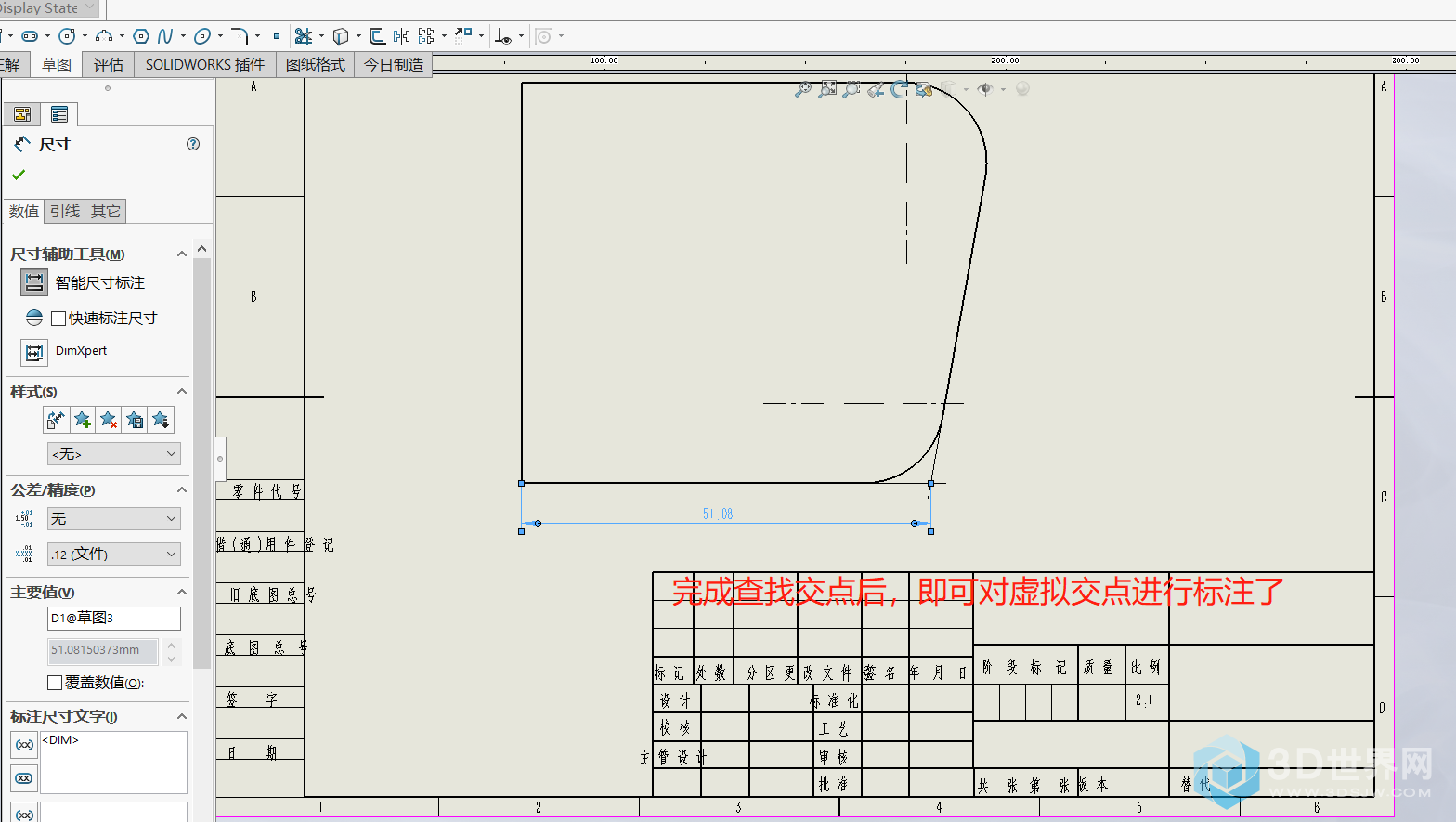Screen dimensions: 1456x822
Task: Select the 数值 property tab
Action: [24, 211]
